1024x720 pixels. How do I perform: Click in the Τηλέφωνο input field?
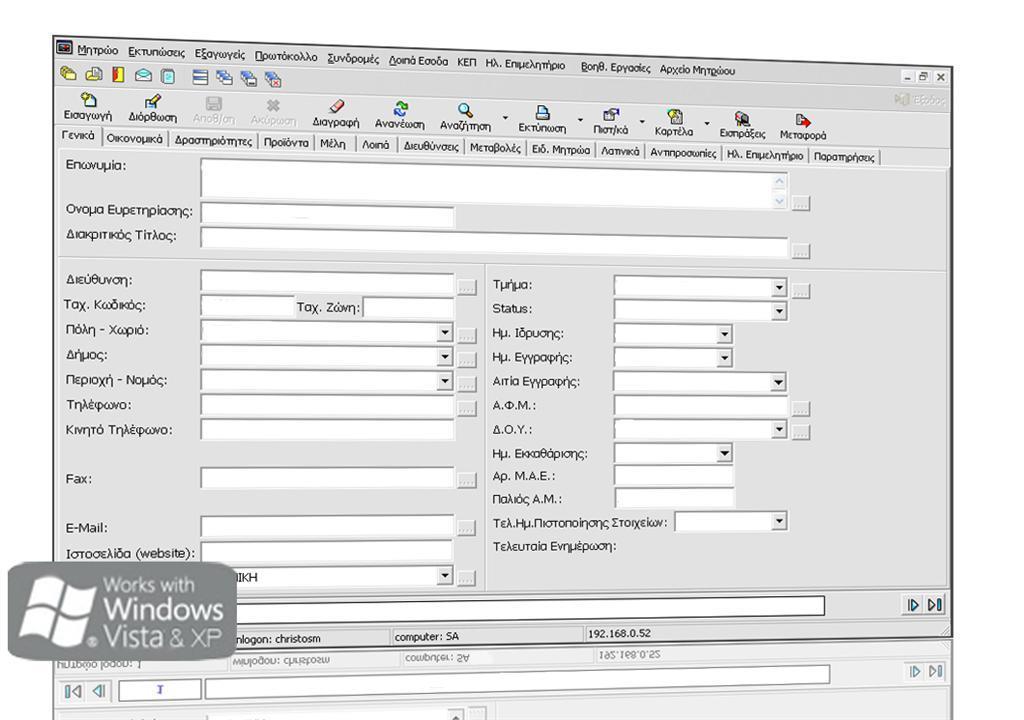[327, 406]
